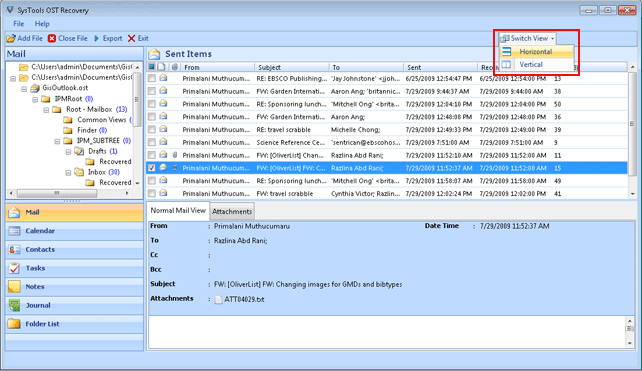The height and width of the screenshot is (371, 642).
Task: Collapse the Inbox tree node
Action: coord(68,173)
